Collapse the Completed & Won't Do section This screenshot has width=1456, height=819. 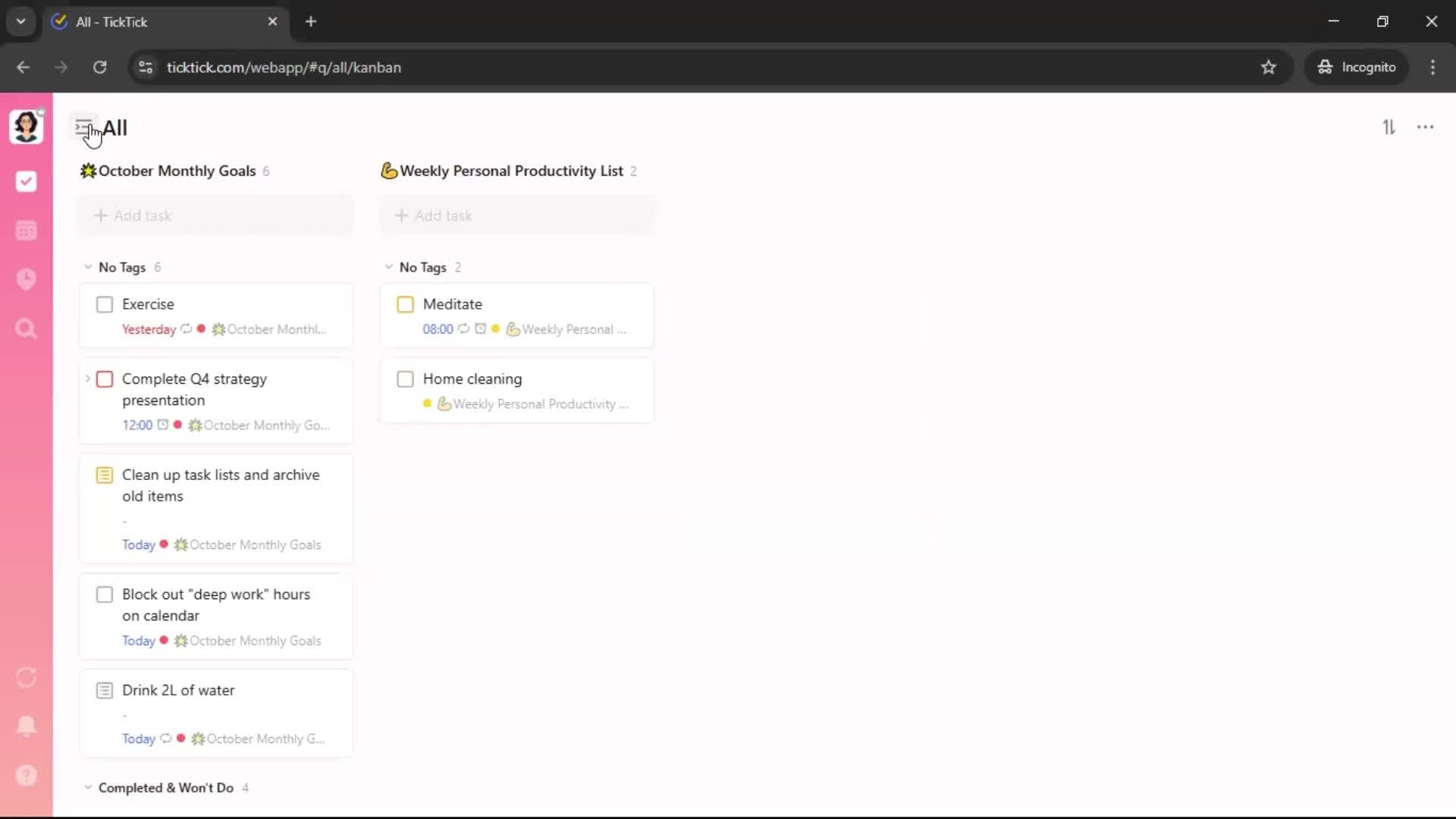click(x=88, y=787)
